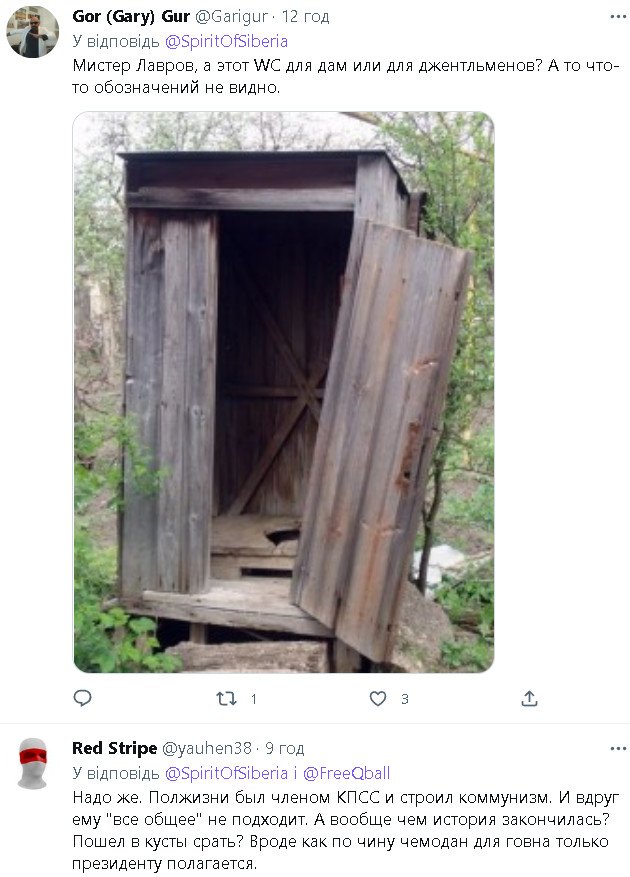View the like count of 3
The height and width of the screenshot is (877, 630).
(405, 699)
